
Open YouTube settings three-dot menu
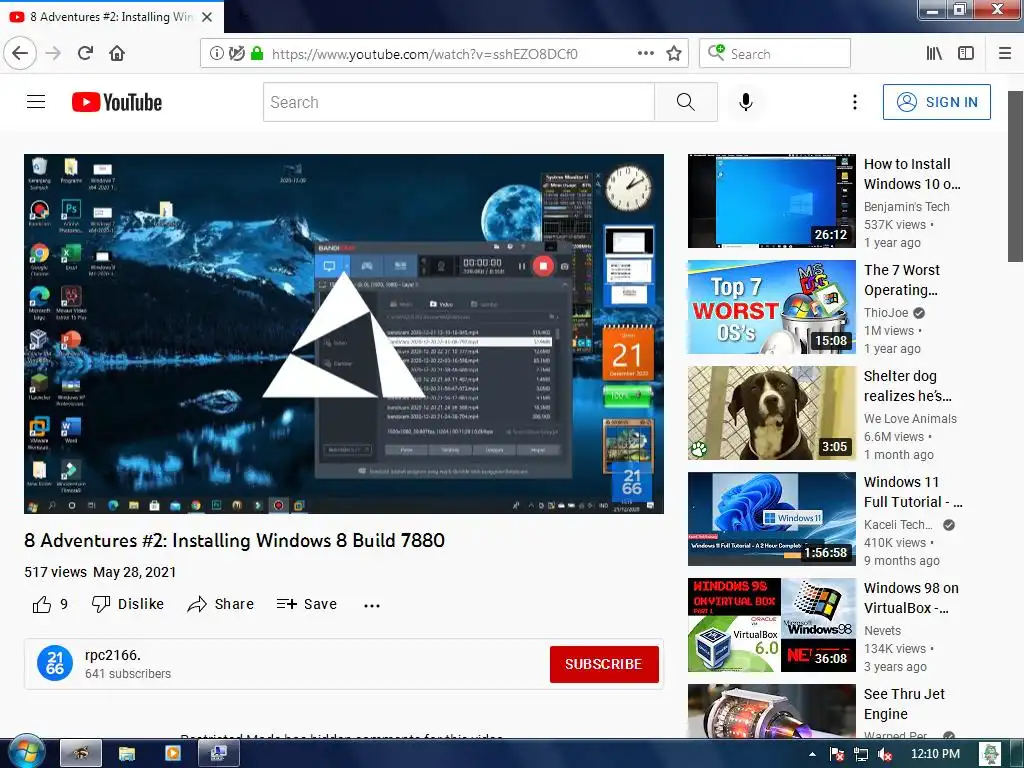pyautogui.click(x=854, y=102)
